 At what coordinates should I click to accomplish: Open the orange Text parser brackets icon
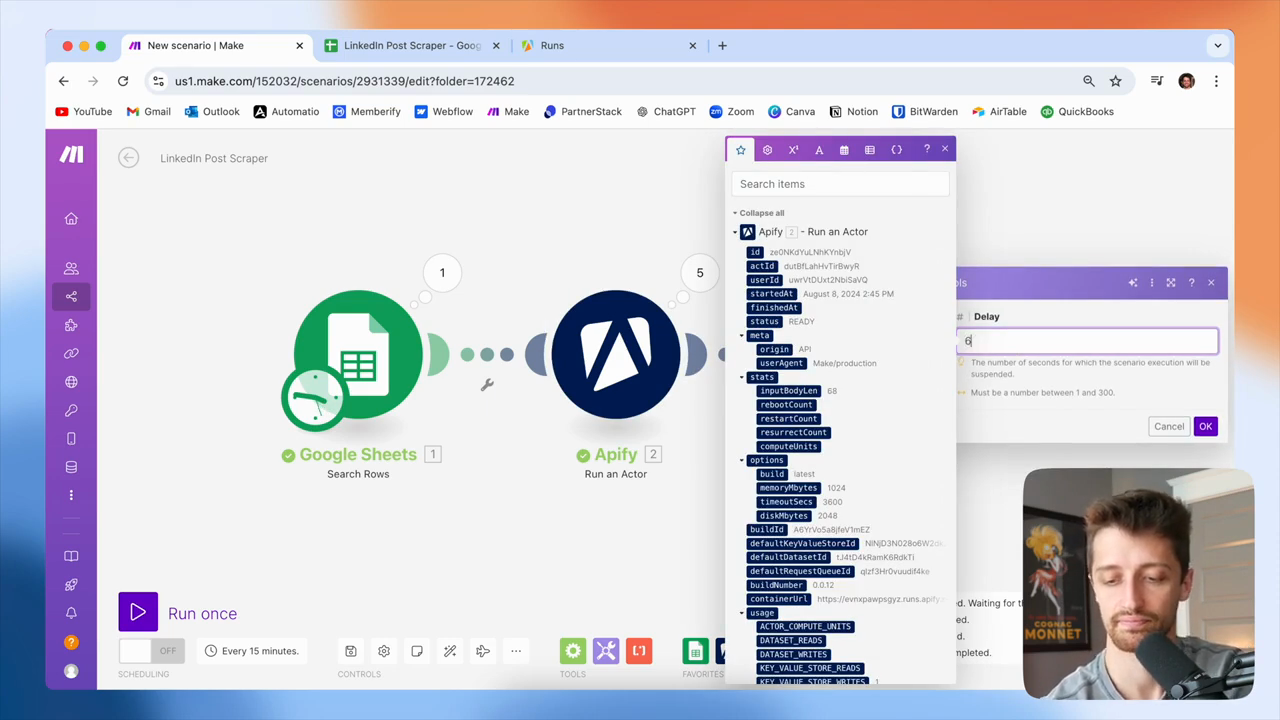point(639,651)
